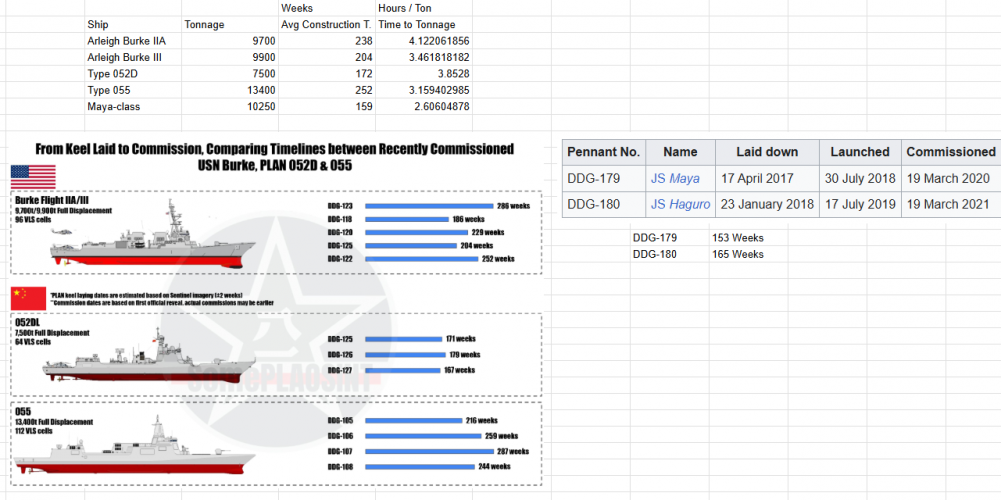Screen dimensions: 1001x500
Task: Select the 'Type 052D' cell
Action: click(x=133, y=74)
